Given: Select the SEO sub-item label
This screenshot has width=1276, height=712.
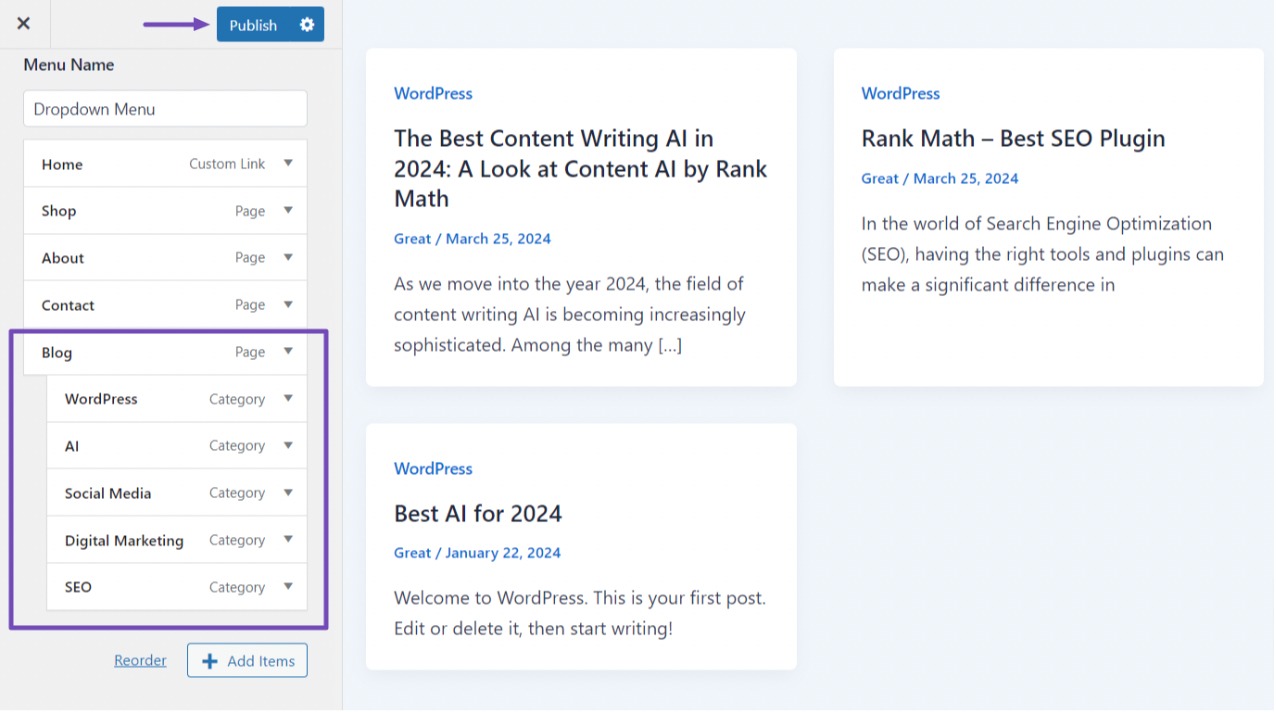Looking at the screenshot, I should 78,587.
